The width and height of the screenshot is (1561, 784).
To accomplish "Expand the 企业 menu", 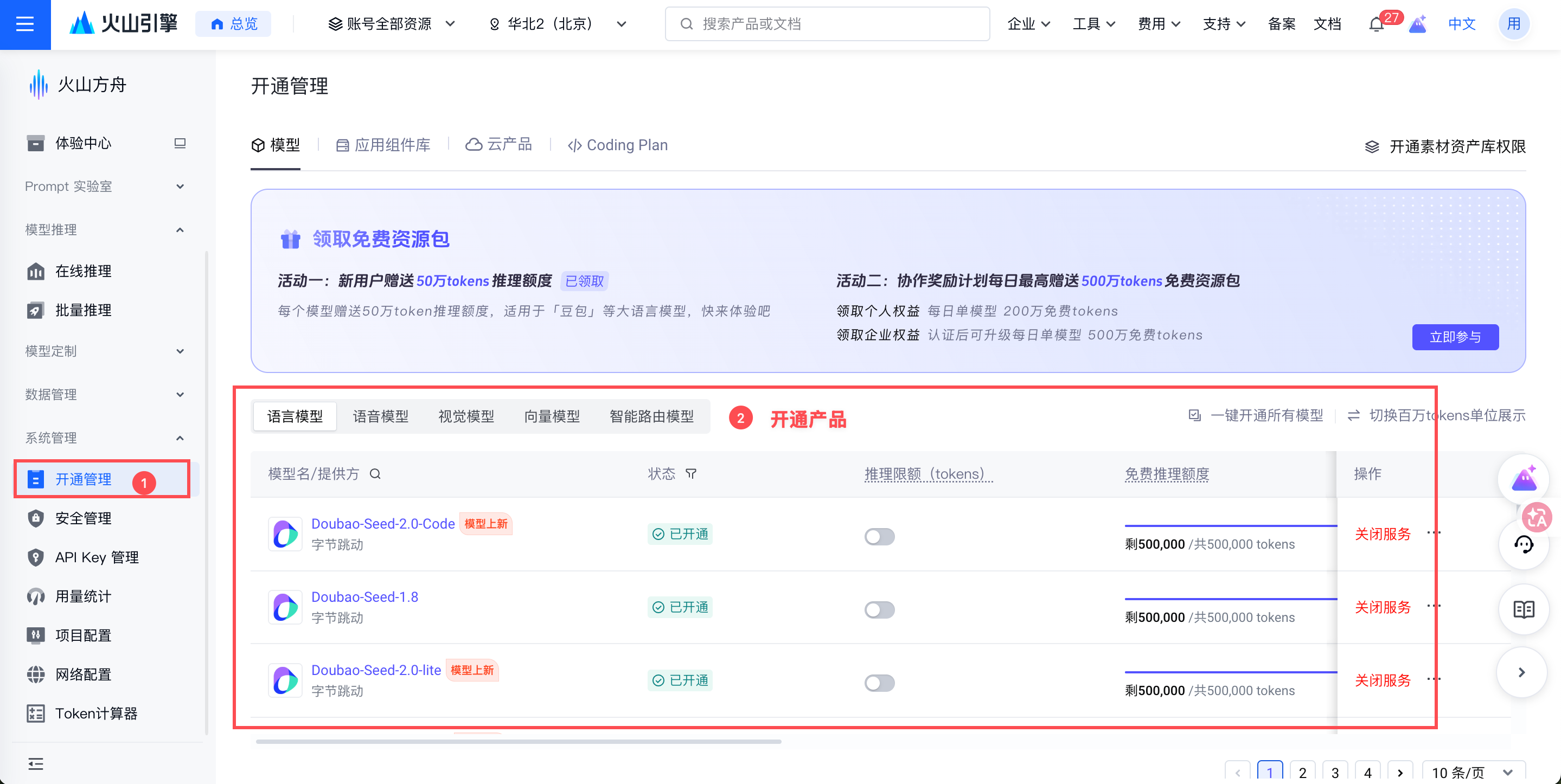I will point(1028,24).
